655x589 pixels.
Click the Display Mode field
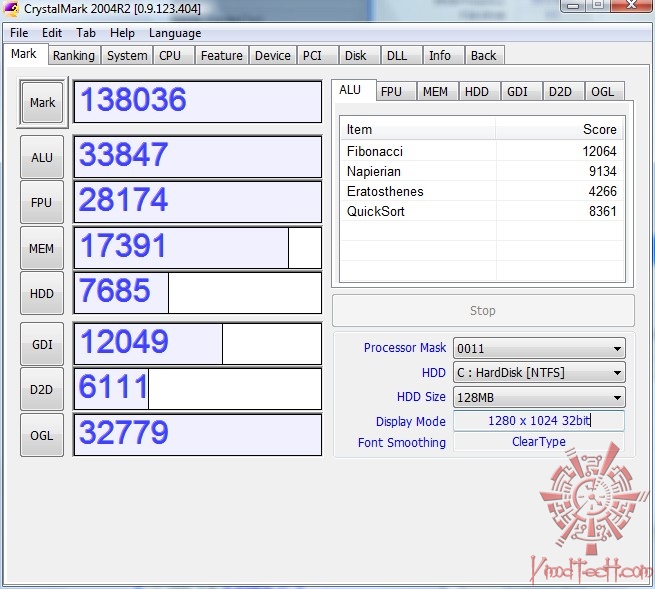(539, 421)
